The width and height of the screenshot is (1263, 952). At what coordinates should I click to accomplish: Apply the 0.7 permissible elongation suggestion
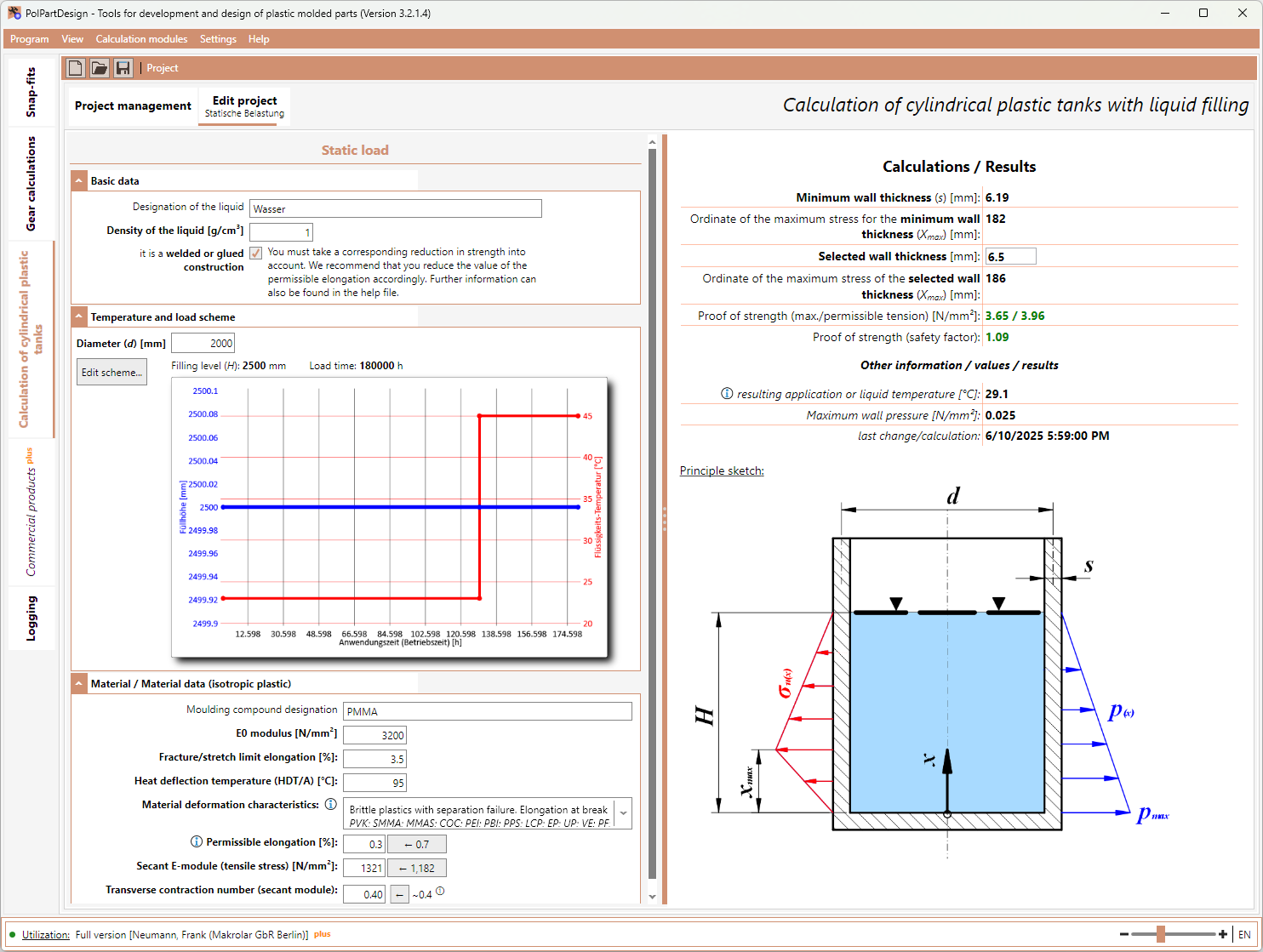pyautogui.click(x=417, y=844)
